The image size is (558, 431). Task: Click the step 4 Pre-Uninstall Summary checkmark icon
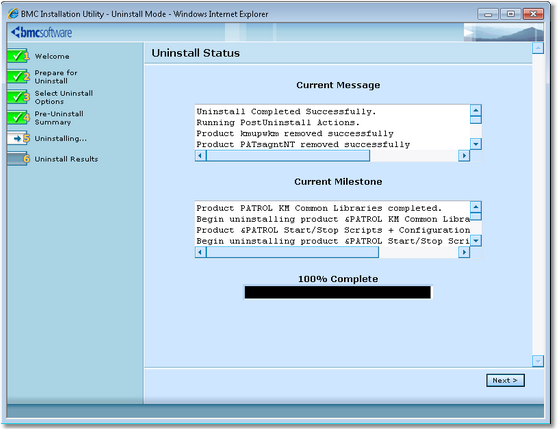point(17,117)
